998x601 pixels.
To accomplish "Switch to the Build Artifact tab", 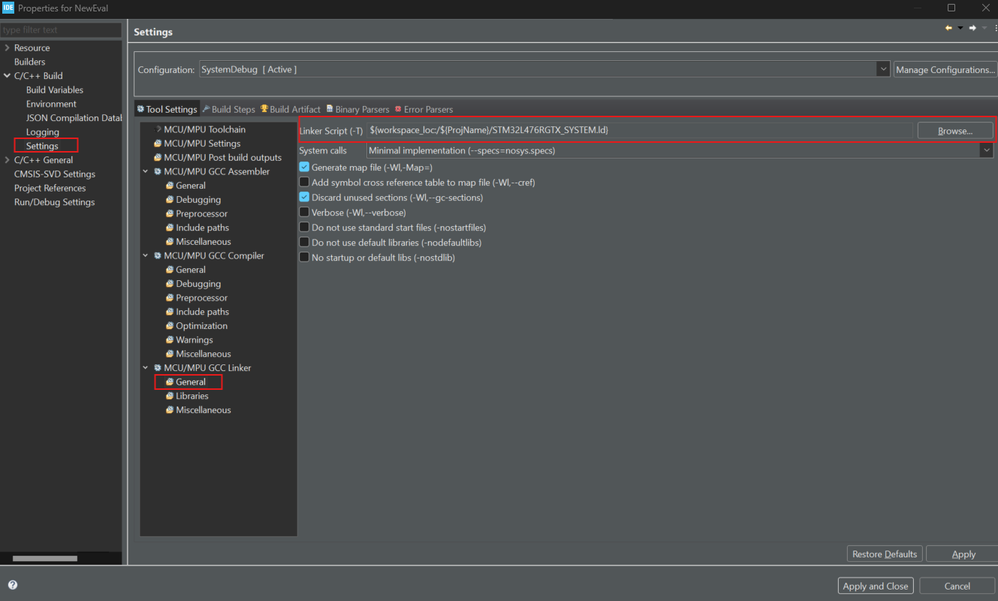I will 290,109.
